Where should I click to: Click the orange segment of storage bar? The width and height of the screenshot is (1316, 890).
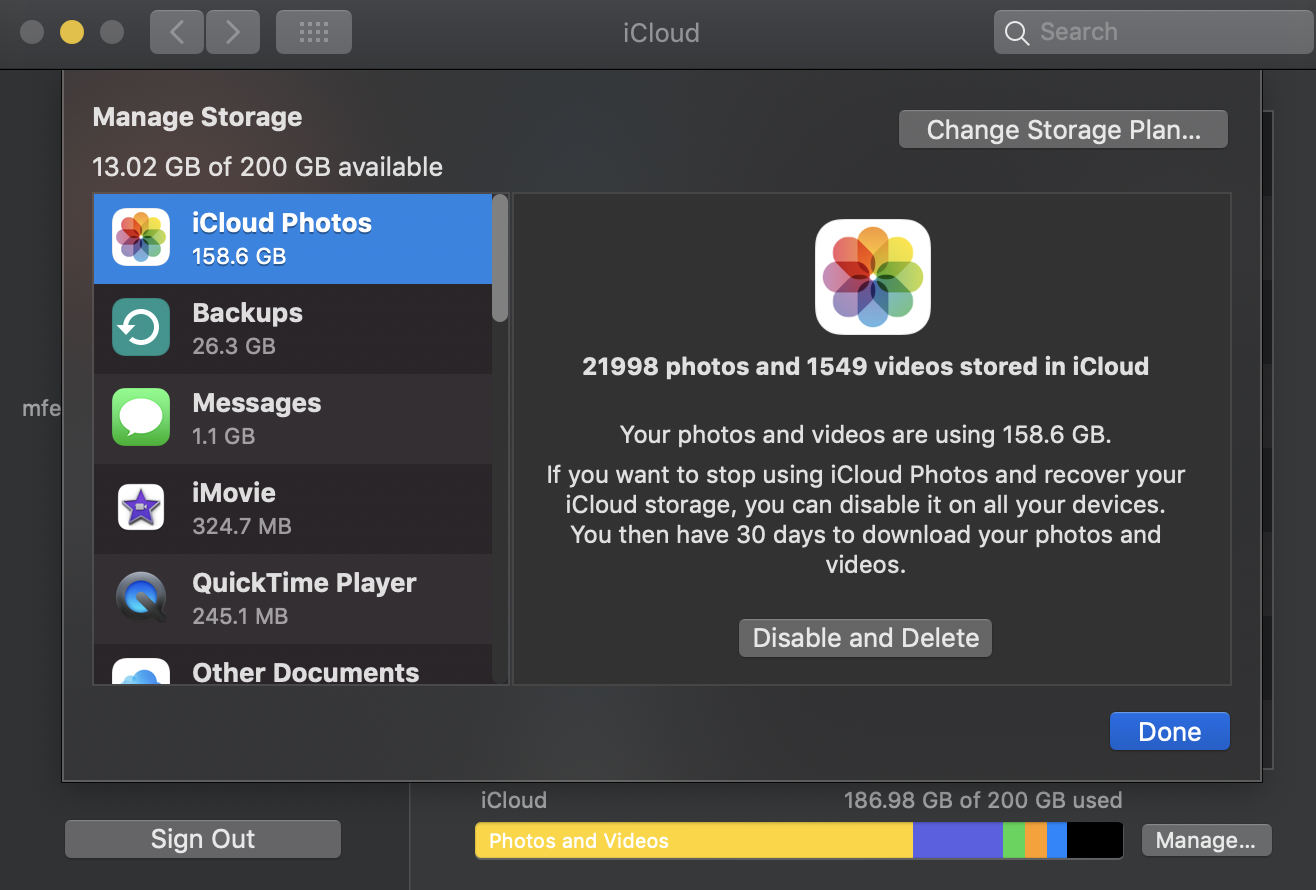(x=1036, y=840)
